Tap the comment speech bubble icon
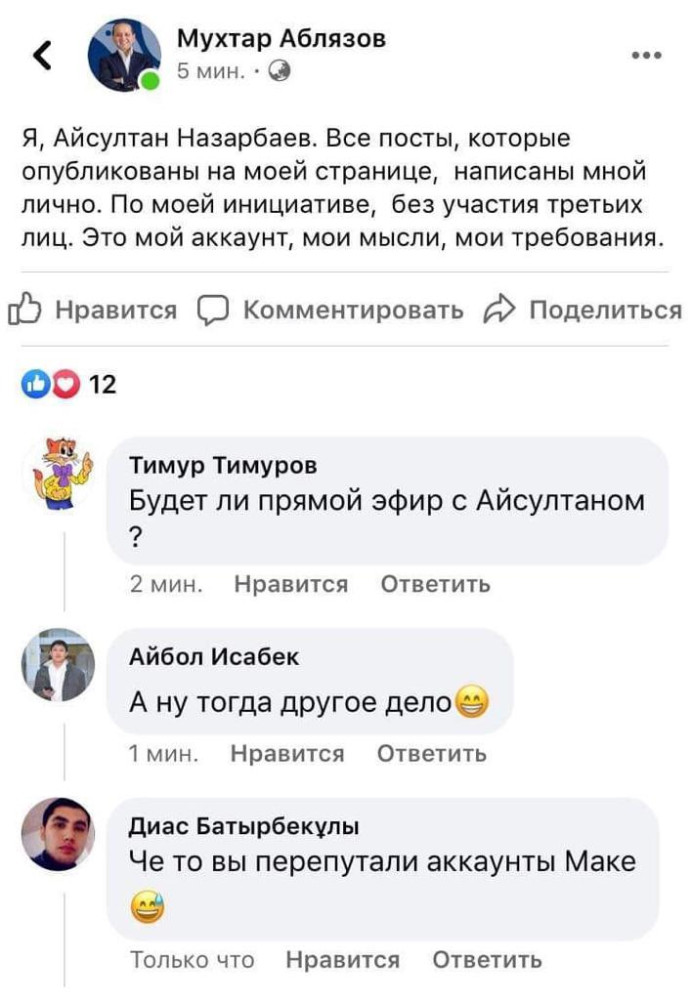 click(212, 310)
